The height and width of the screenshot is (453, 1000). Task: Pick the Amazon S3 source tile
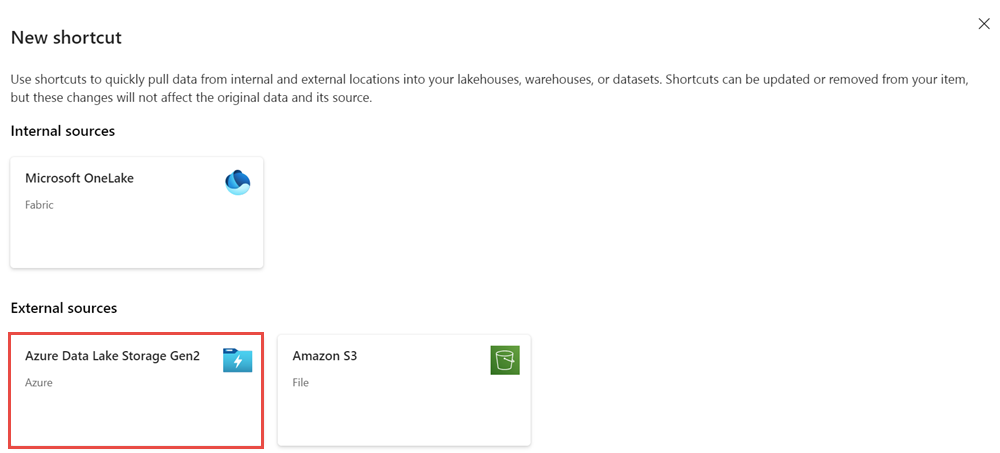(404, 390)
